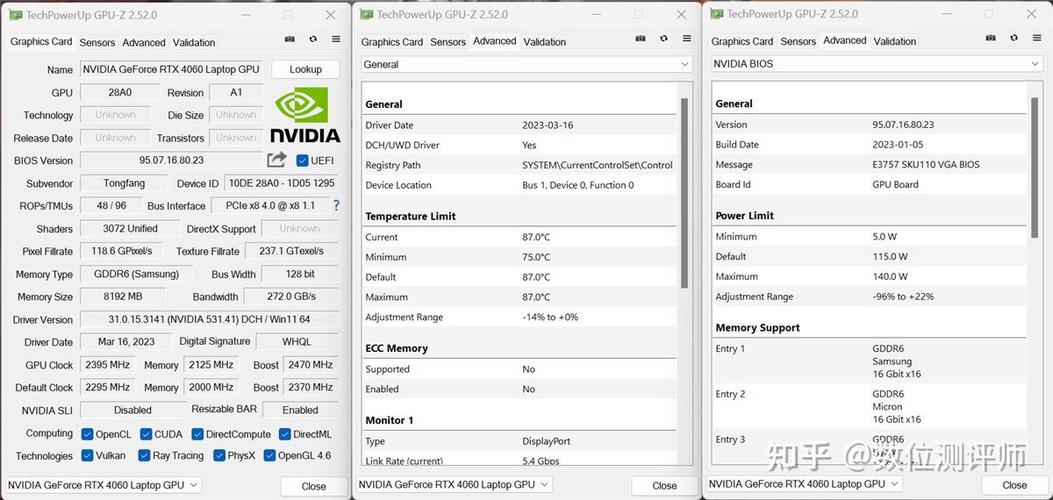The height and width of the screenshot is (500, 1053).
Task: Click refresh icon in the Driver Date window
Action: pyautogui.click(x=662, y=39)
